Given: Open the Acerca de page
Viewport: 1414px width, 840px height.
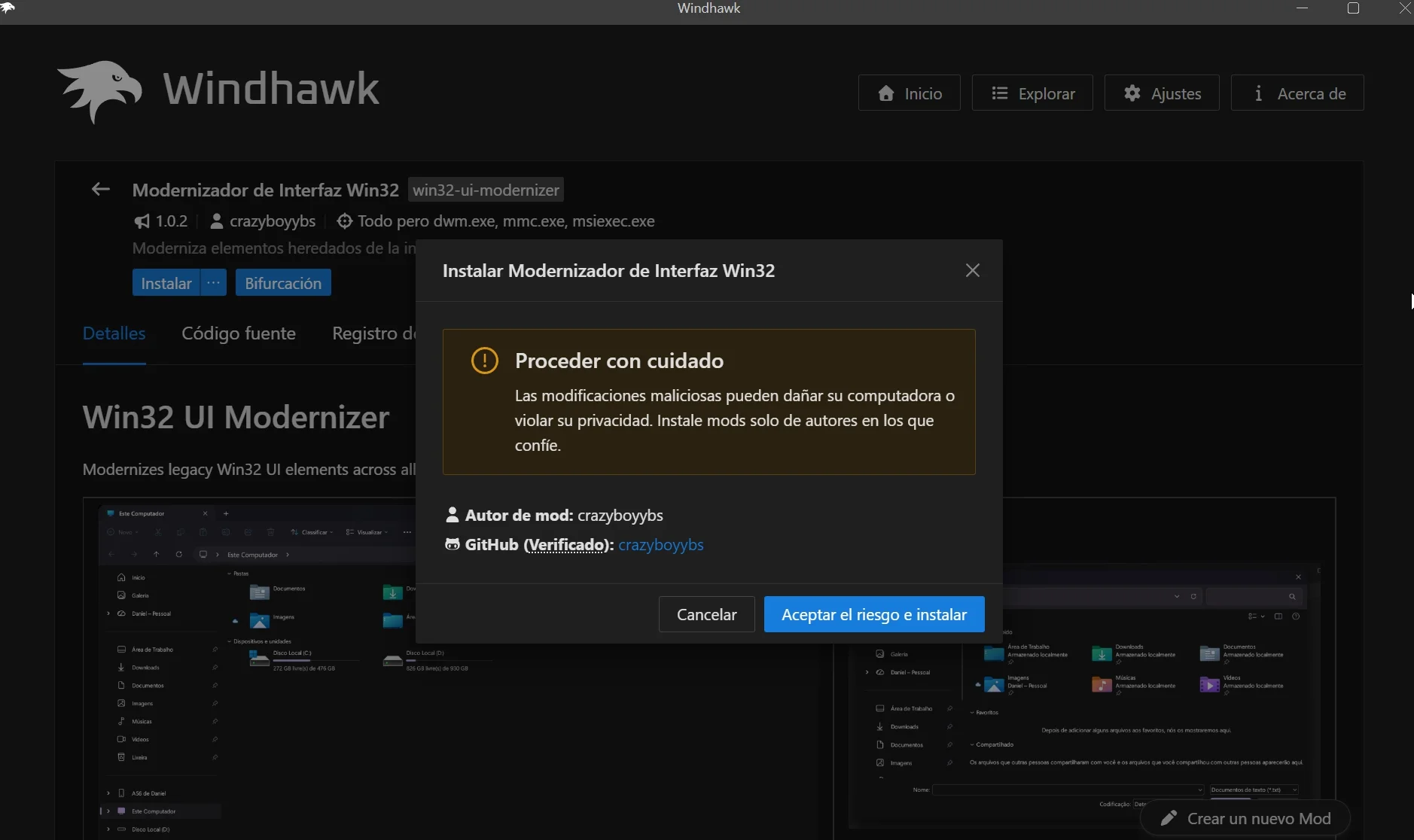Looking at the screenshot, I should coord(1297,93).
